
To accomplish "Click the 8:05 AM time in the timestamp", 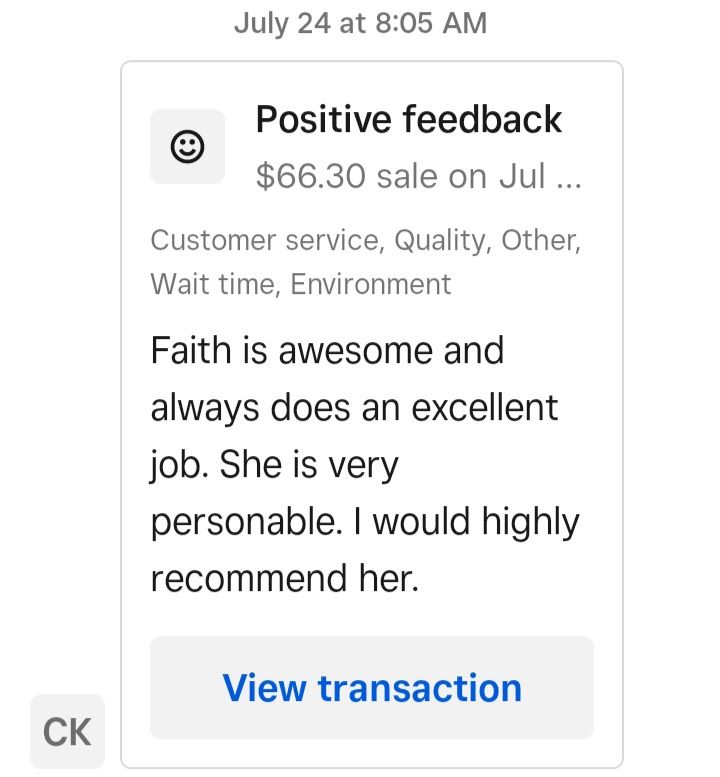I will (x=431, y=23).
